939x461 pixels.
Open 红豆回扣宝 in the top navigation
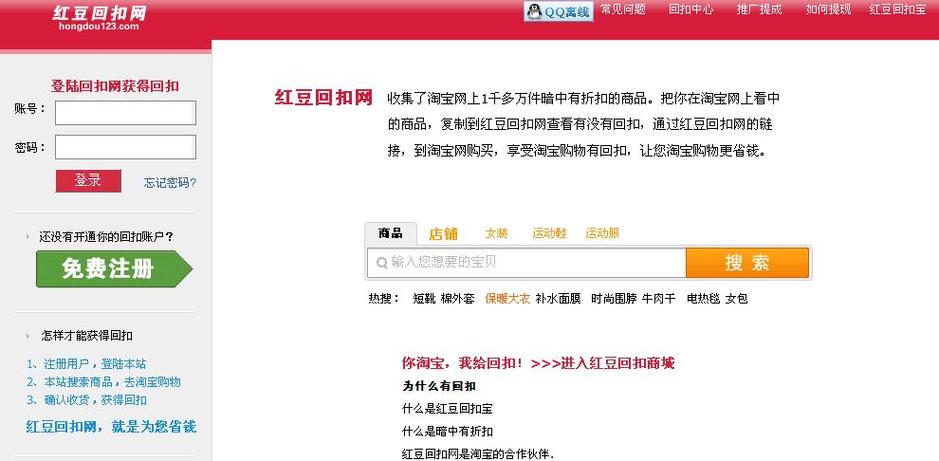coord(897,10)
